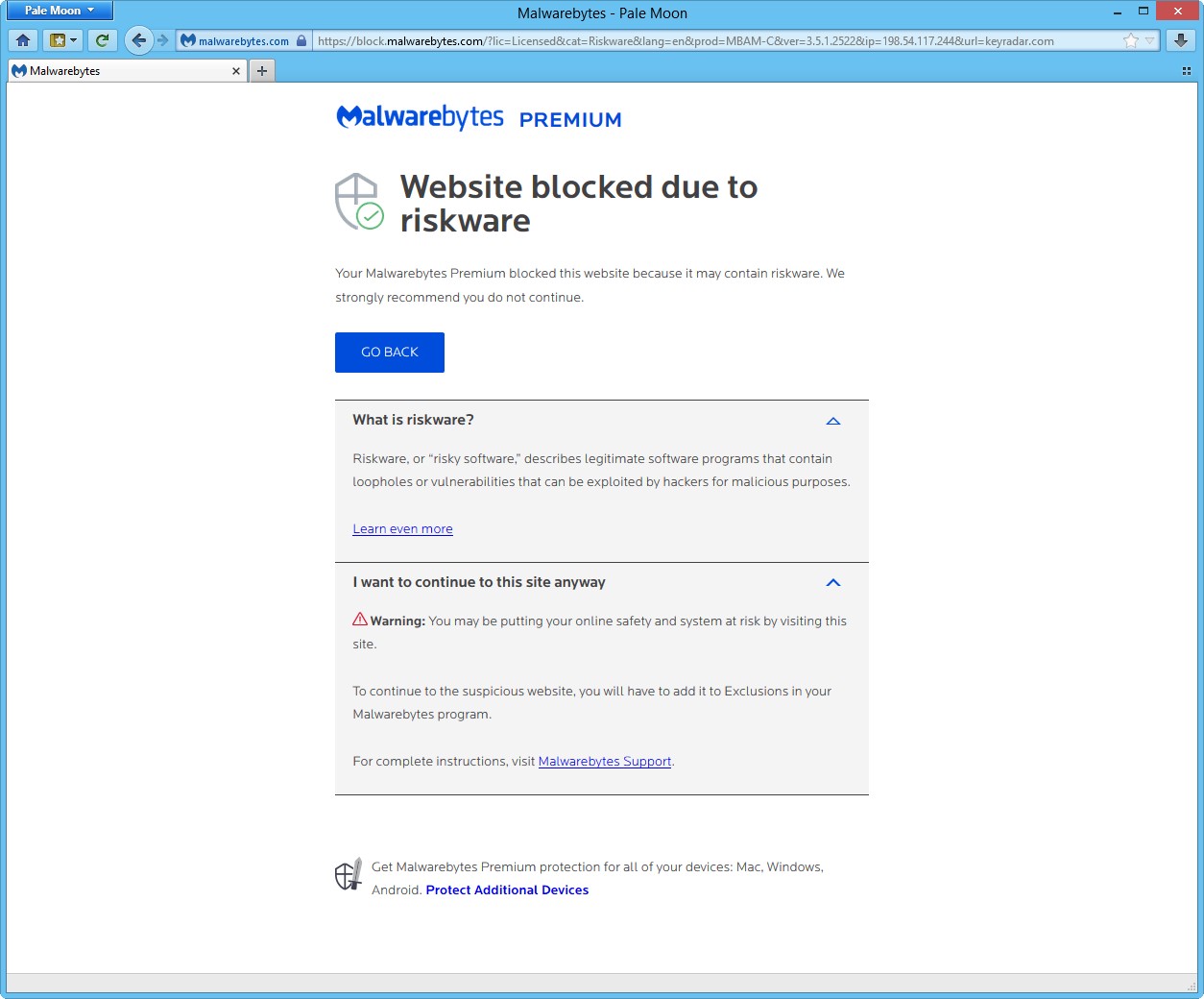Click the red warning triangle icon

[x=360, y=620]
